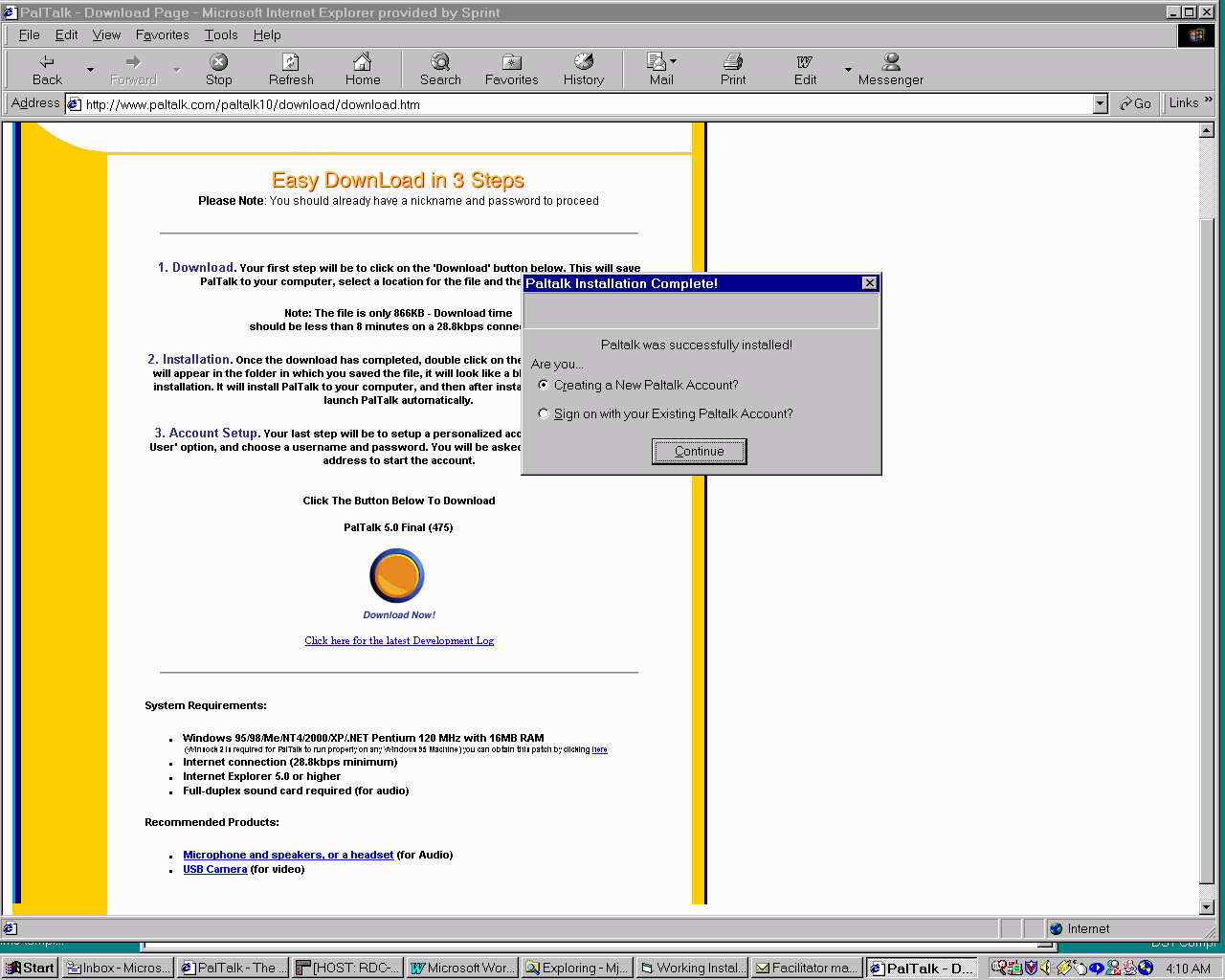Click the Windows flag throbber icon
Image resolution: width=1225 pixels, height=980 pixels.
coord(1196,34)
